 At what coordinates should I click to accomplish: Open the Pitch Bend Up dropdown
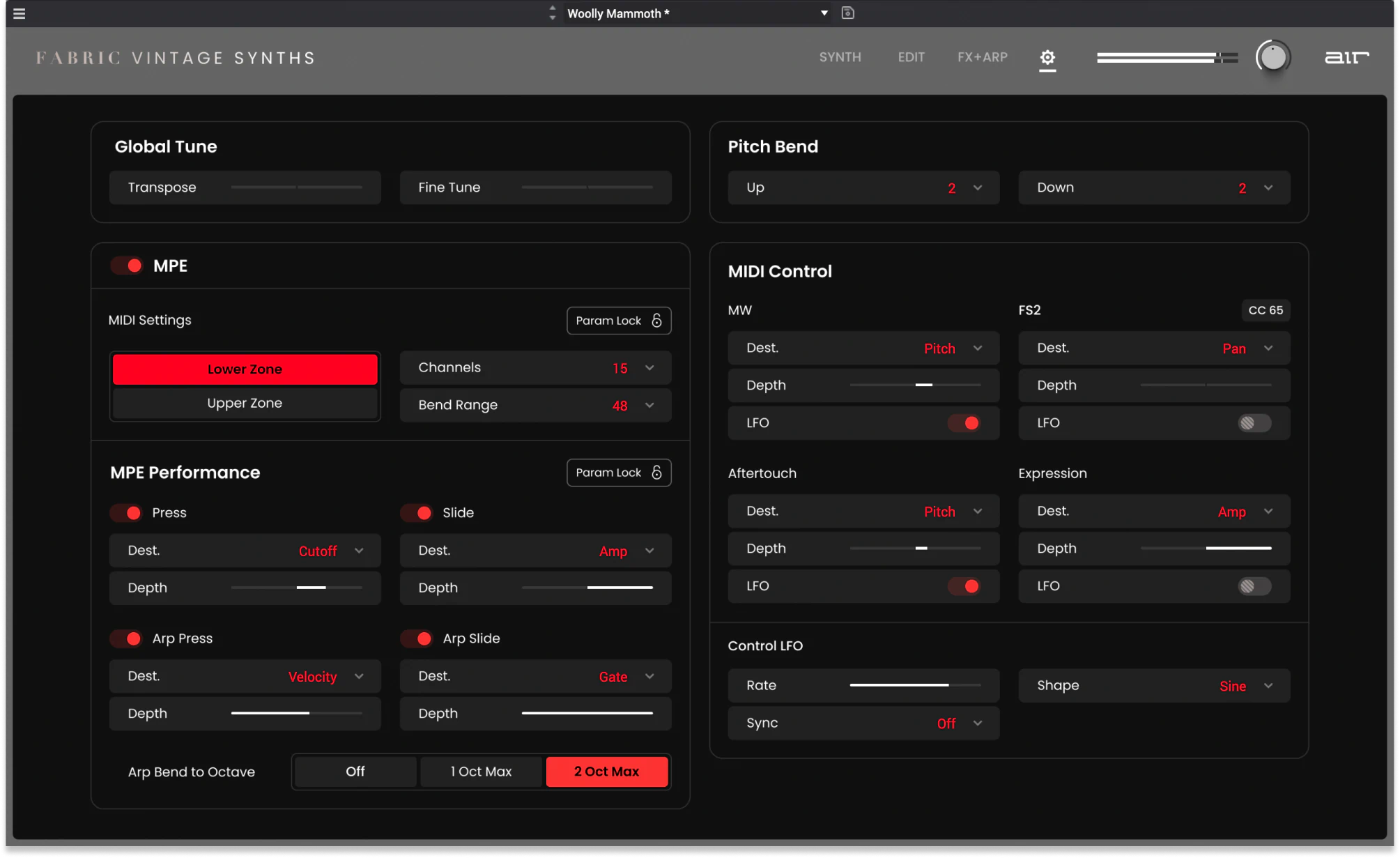click(978, 188)
